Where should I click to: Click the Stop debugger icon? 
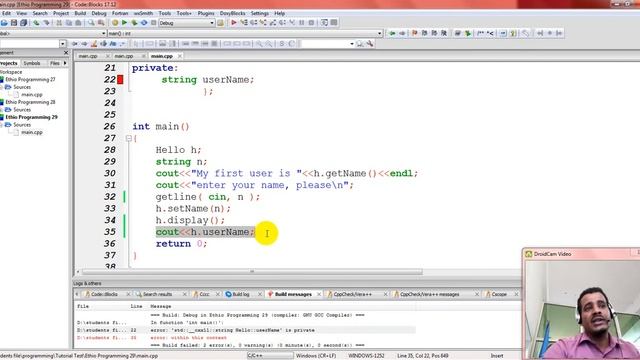click(x=311, y=23)
